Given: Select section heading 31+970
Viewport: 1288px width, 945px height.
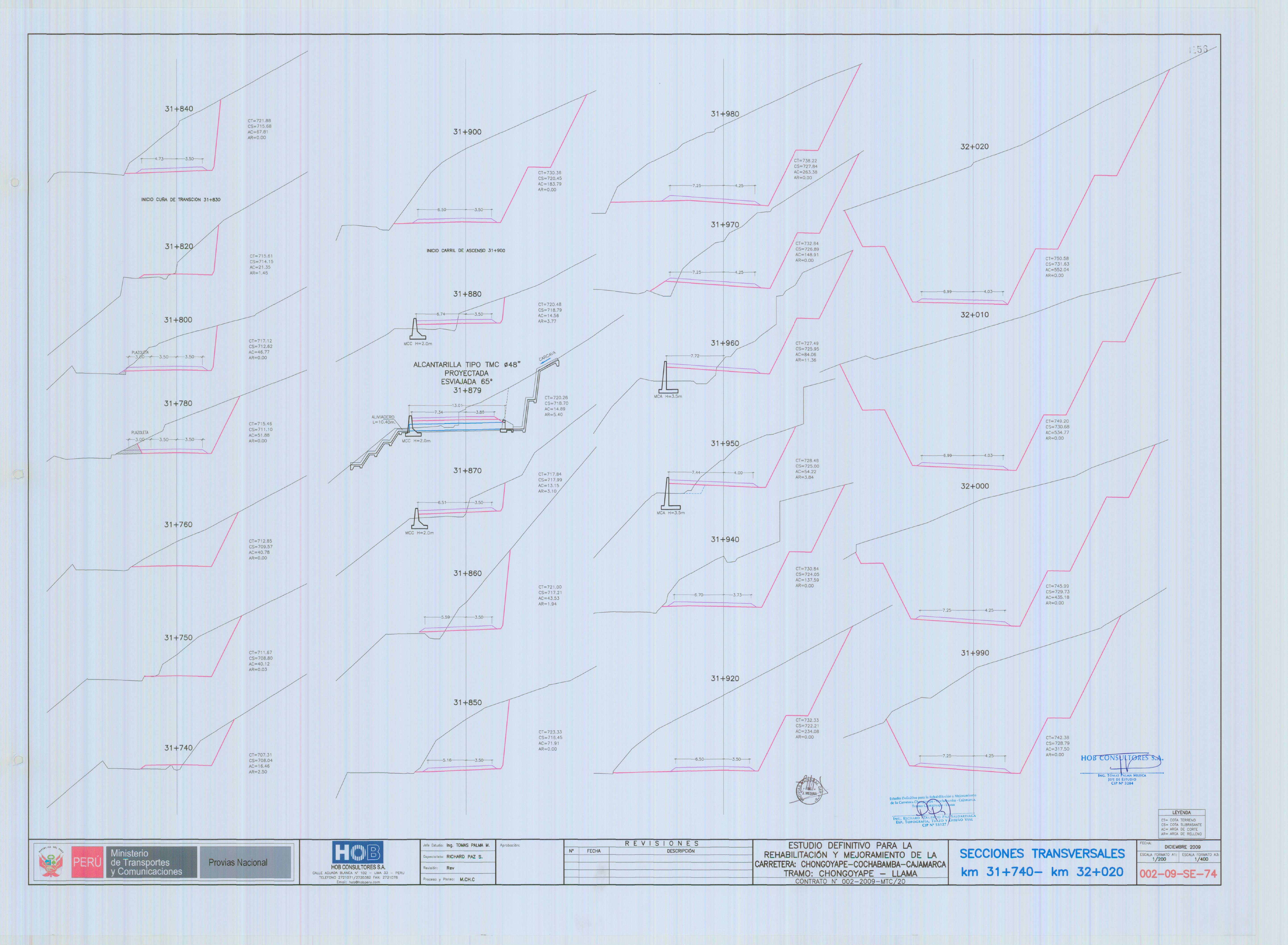Looking at the screenshot, I should coord(725,225).
